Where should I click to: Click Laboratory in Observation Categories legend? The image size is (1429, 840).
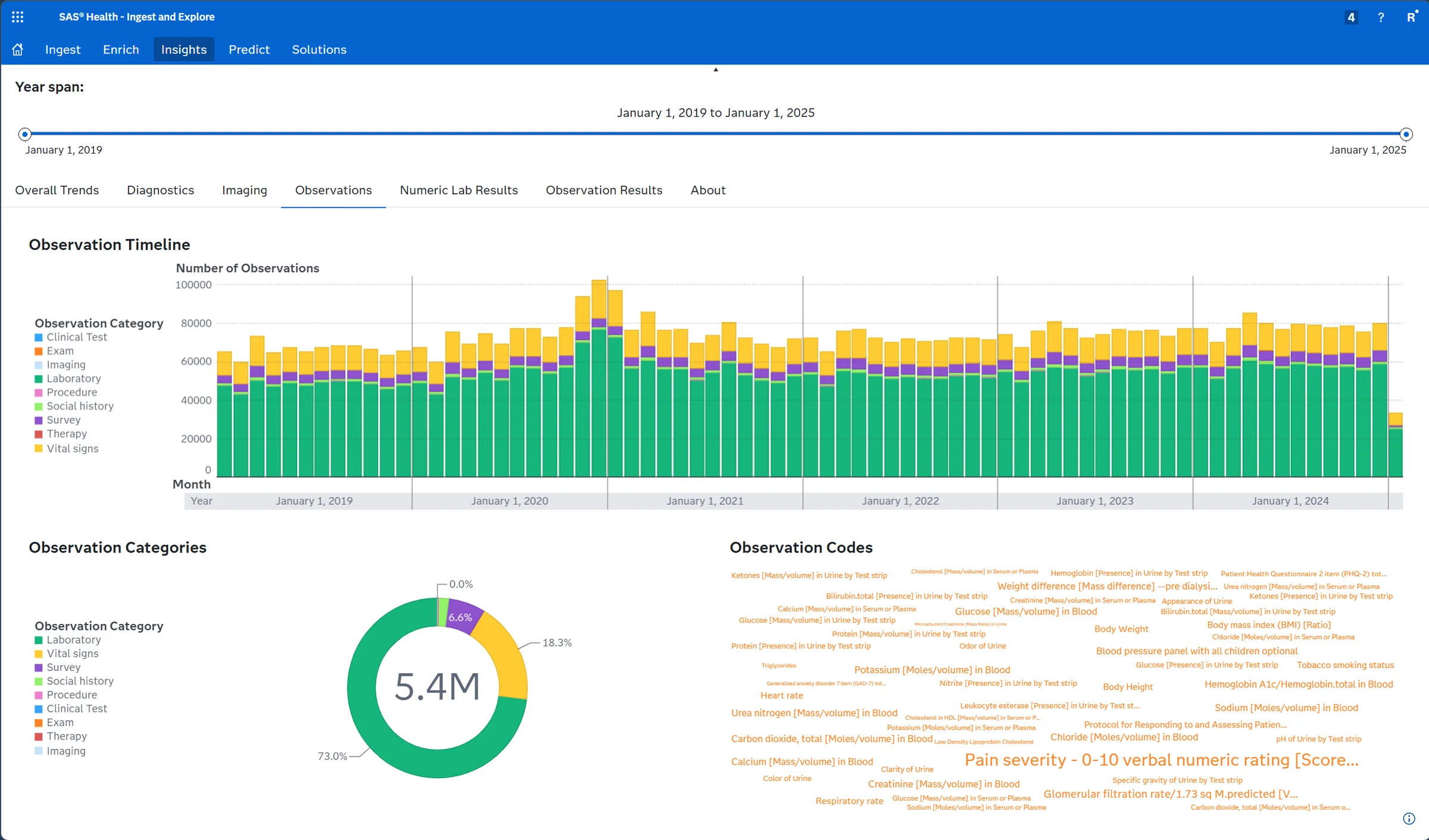tap(74, 640)
